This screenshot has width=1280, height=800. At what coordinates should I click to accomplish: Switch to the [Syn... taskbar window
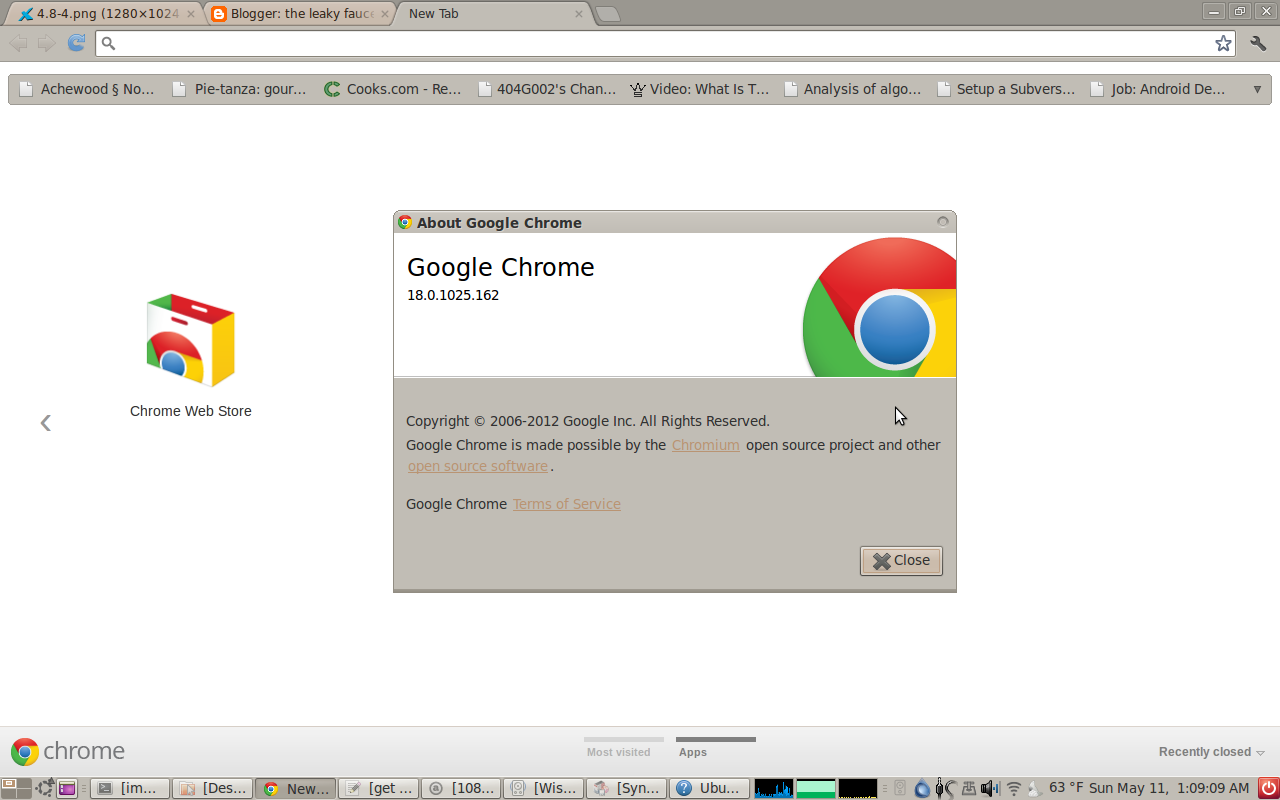pyautogui.click(x=626, y=788)
